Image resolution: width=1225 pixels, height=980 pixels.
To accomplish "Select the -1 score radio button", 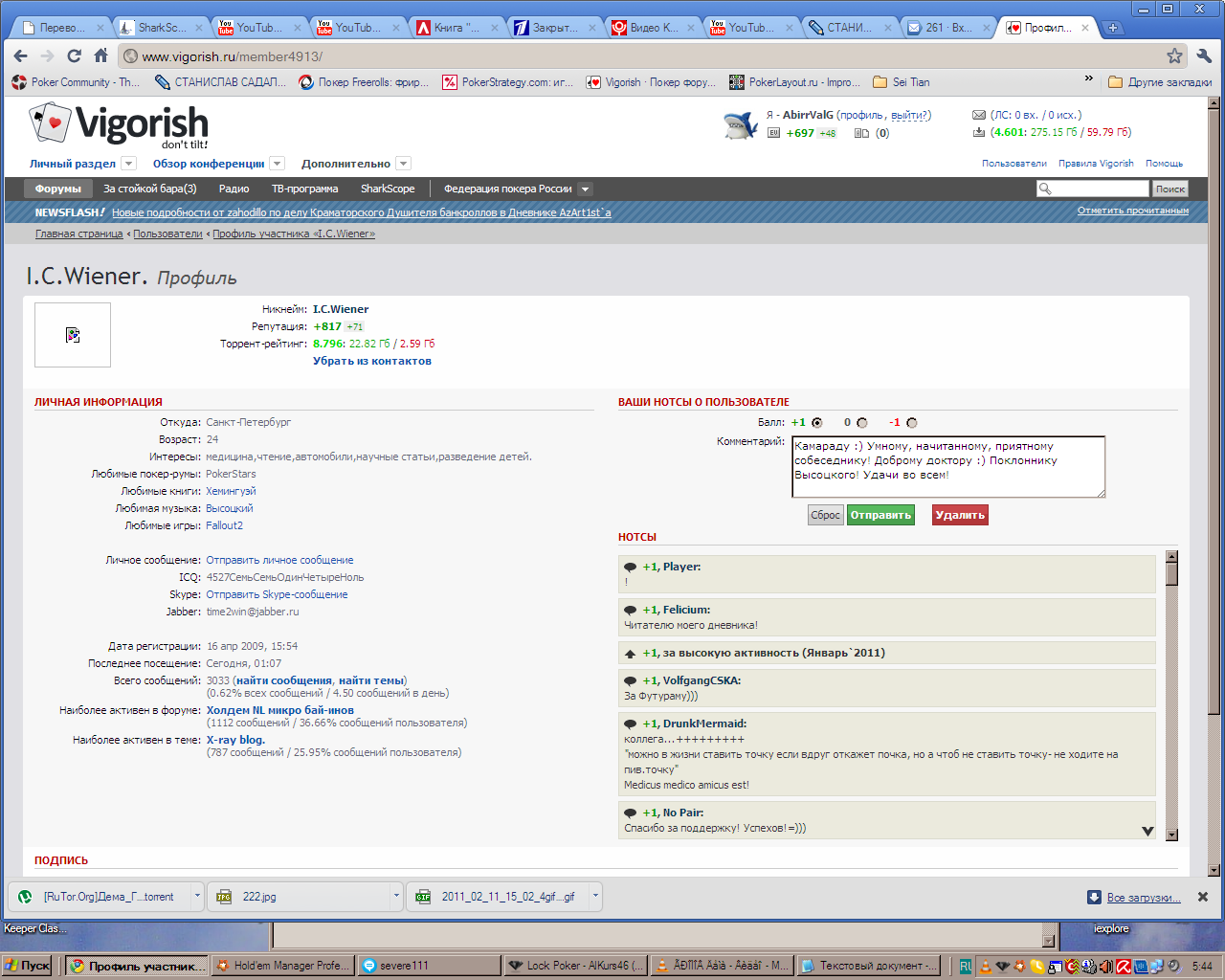I will tap(911, 423).
